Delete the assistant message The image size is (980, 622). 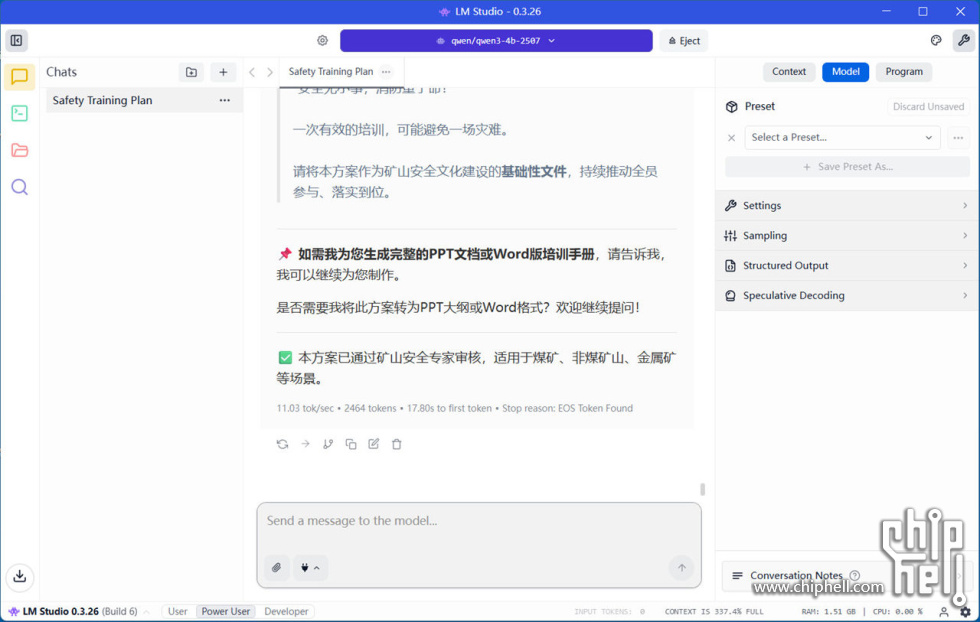[397, 444]
